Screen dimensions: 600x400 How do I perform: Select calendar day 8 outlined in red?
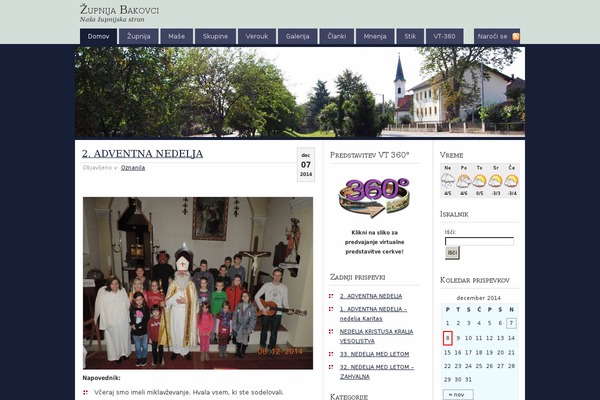[448, 338]
